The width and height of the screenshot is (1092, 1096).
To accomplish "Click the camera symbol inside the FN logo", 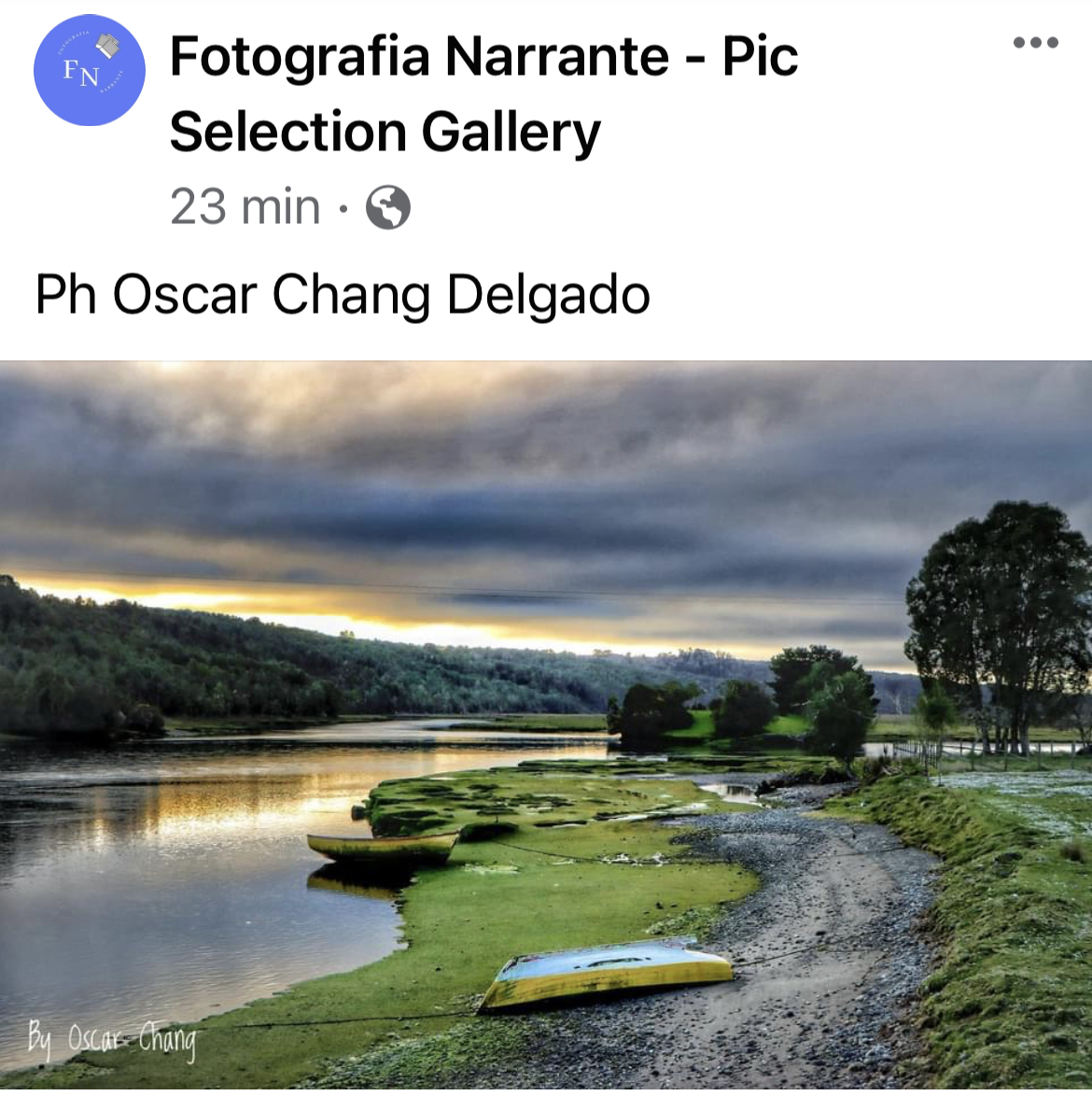I will (107, 46).
